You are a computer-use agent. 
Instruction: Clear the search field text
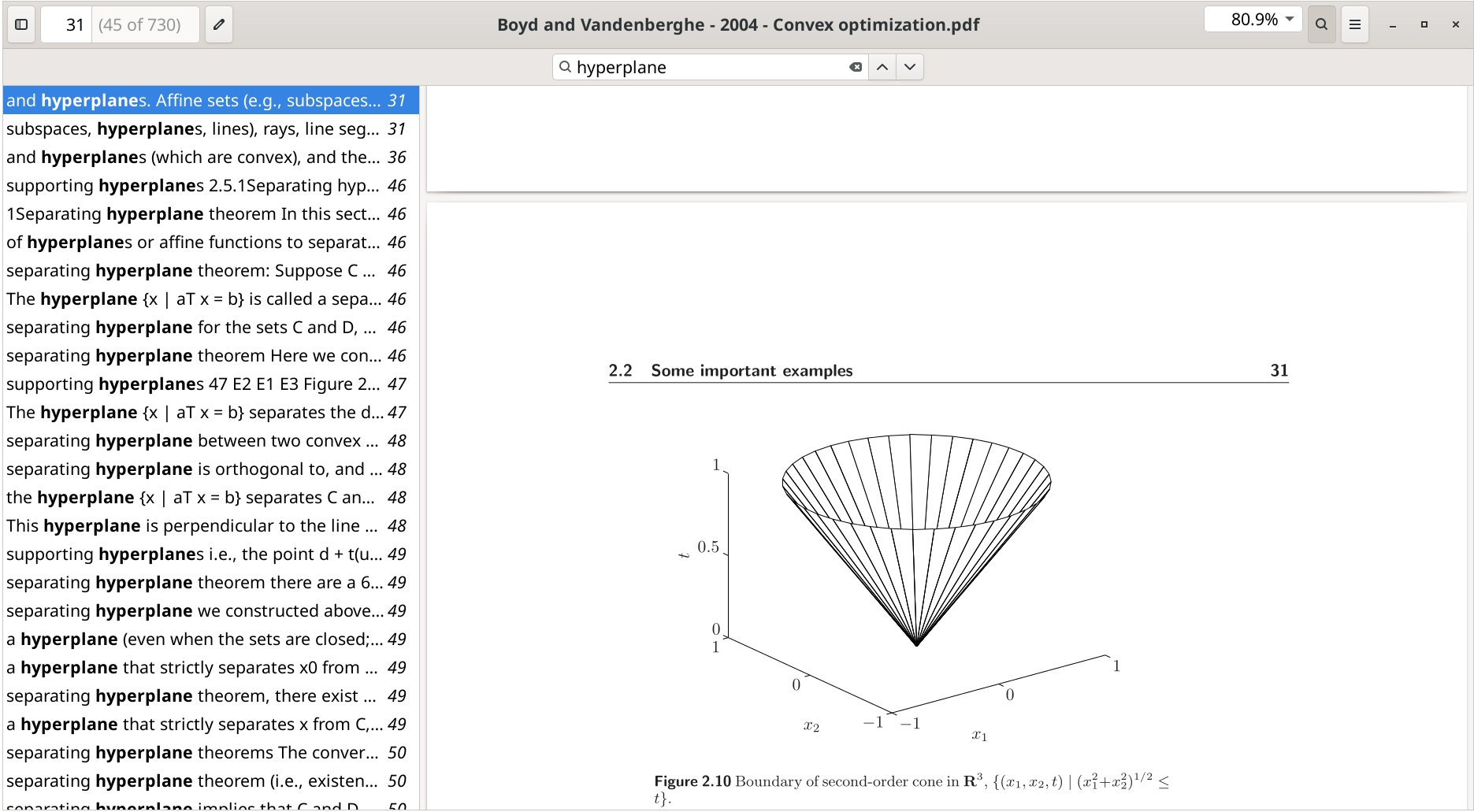coord(856,67)
